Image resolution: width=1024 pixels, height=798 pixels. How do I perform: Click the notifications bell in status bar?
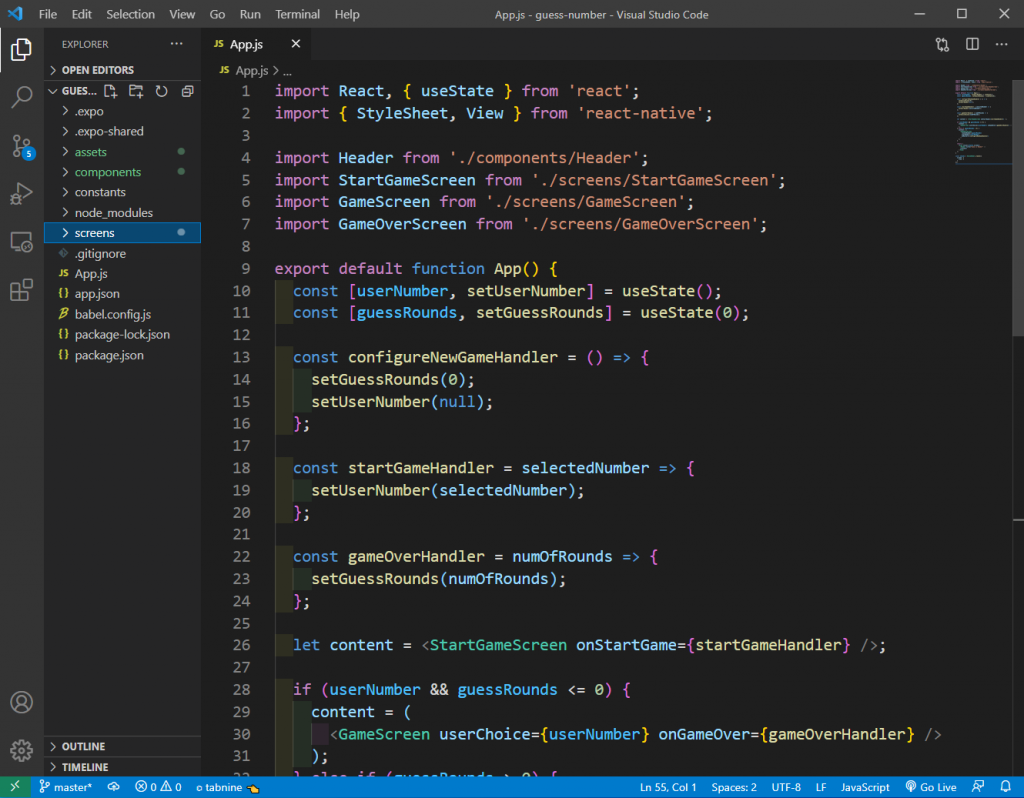[x=1006, y=787]
